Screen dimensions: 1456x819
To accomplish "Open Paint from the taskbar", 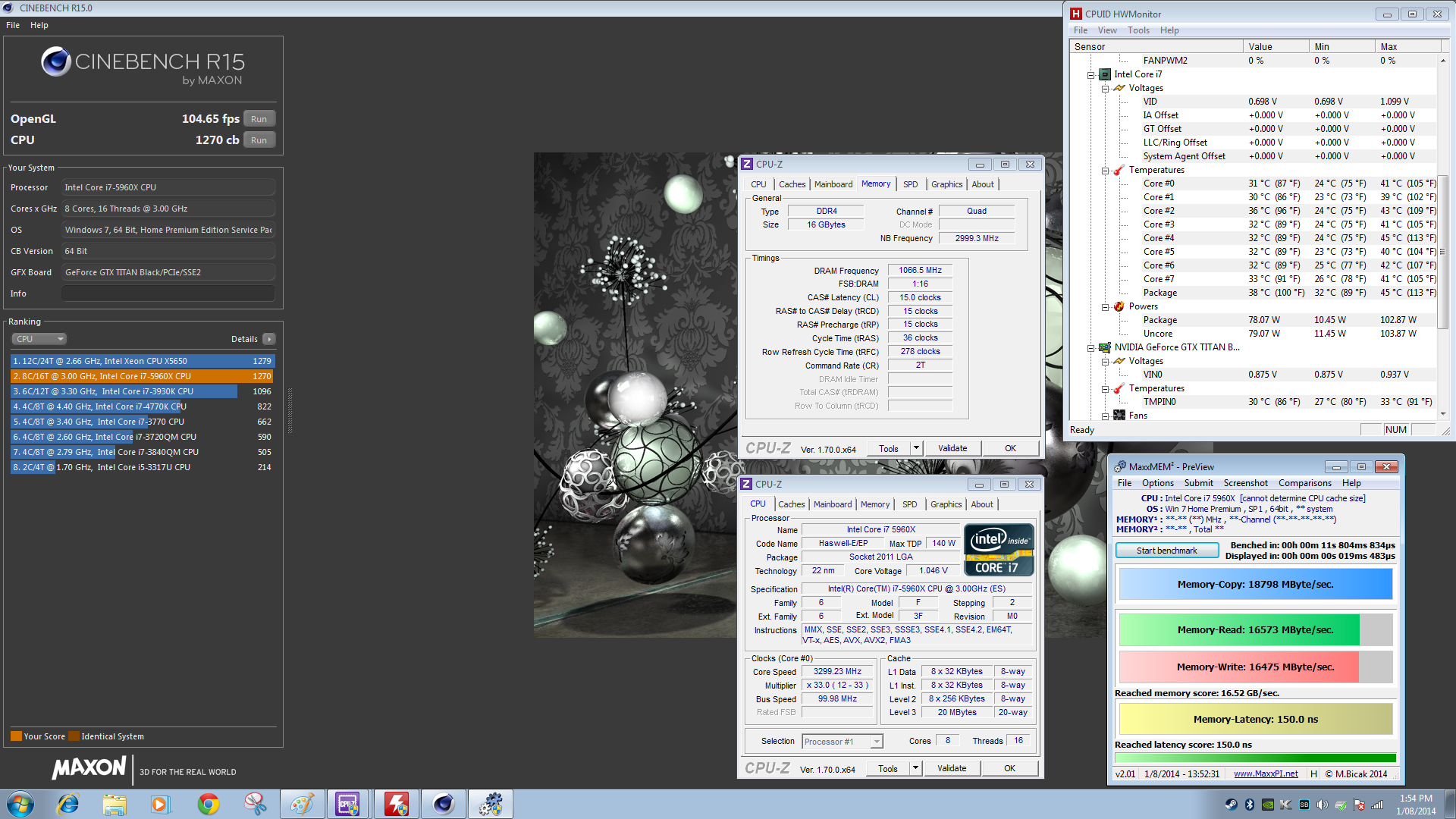I will 301,804.
